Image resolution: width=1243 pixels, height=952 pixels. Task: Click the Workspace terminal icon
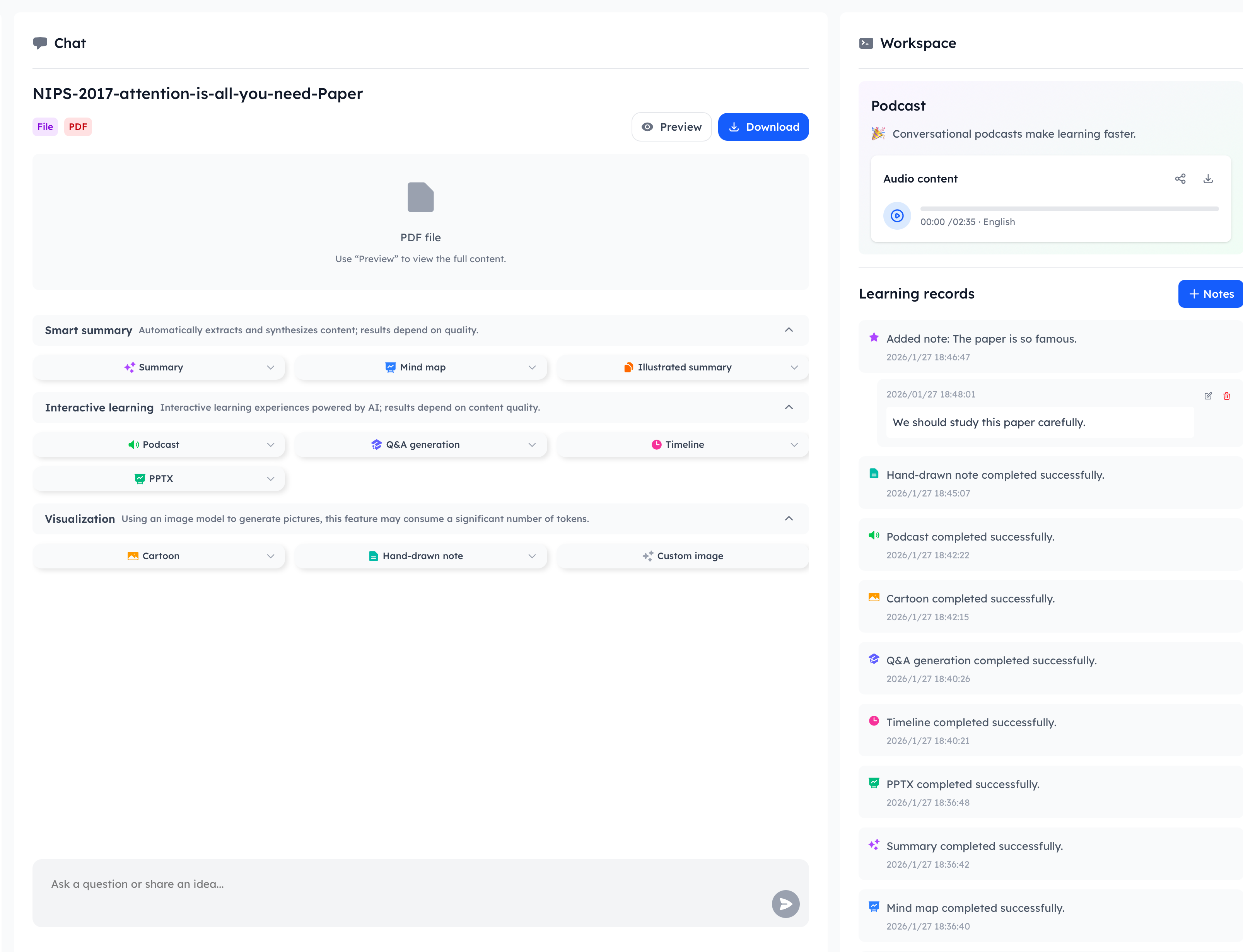coord(866,44)
